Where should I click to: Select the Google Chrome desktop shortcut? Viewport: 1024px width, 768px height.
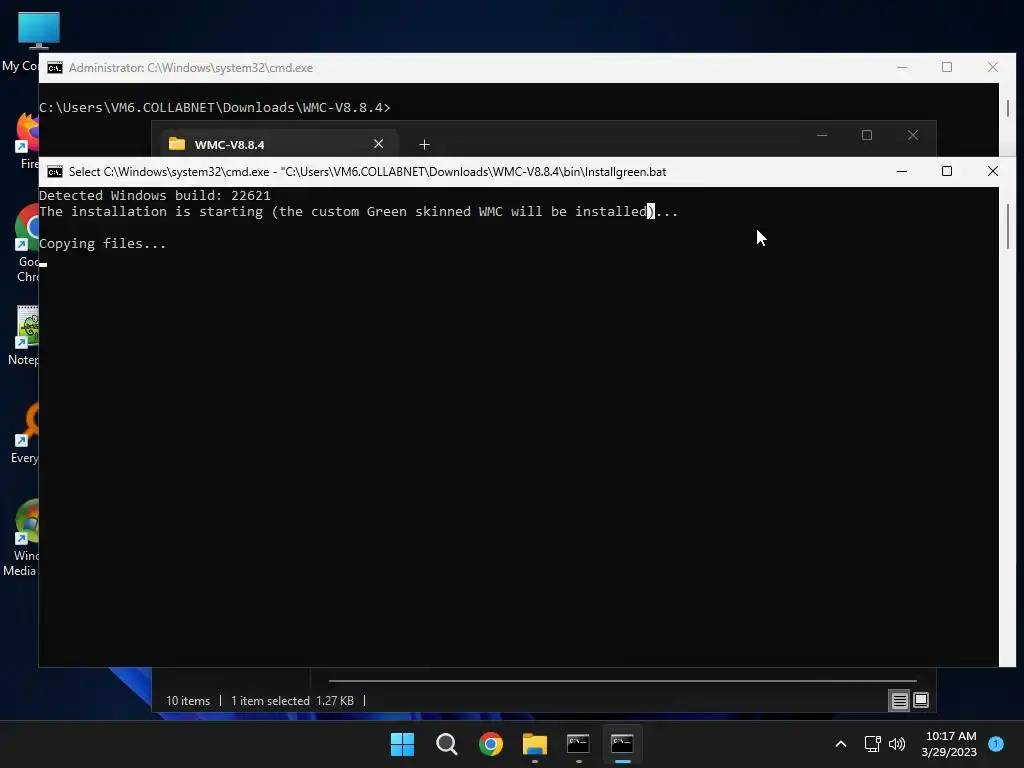(x=27, y=242)
